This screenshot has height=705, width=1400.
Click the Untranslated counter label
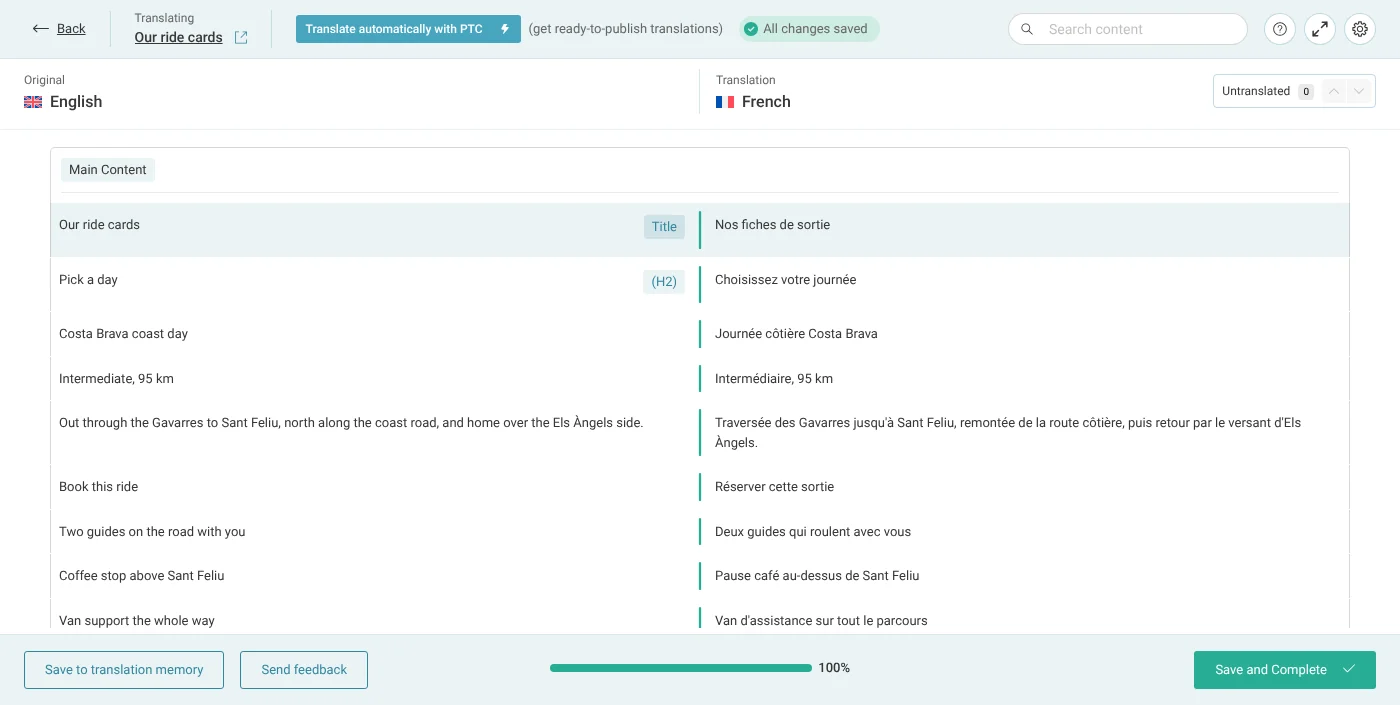tap(1256, 91)
